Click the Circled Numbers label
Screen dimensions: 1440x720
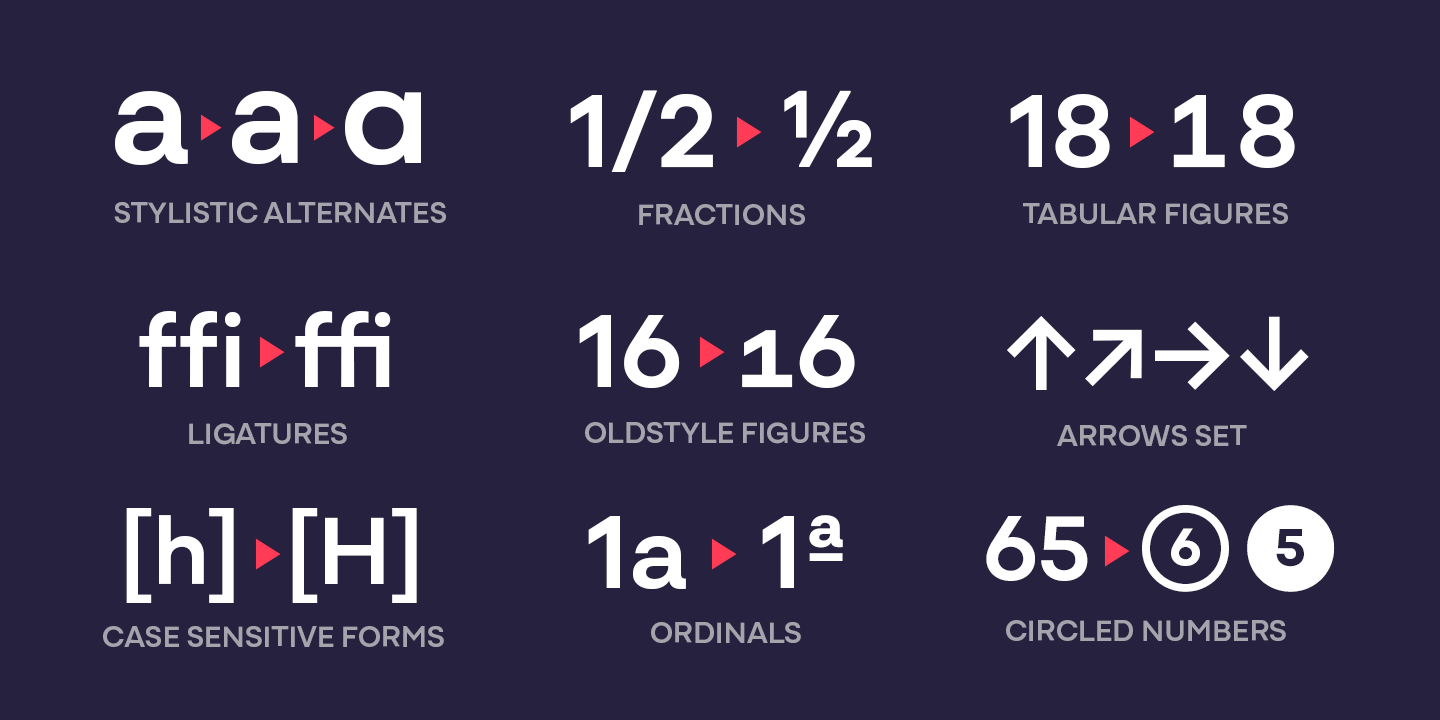pyautogui.click(x=1146, y=631)
